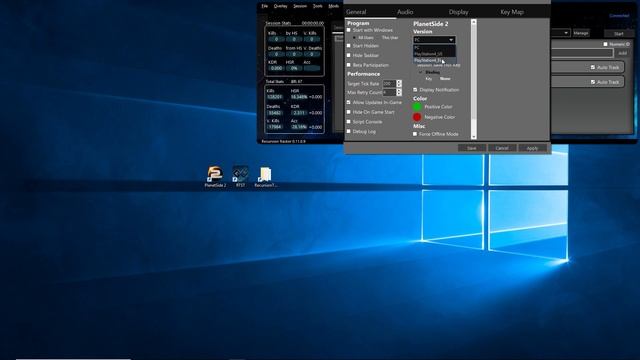Viewport: 640px width, 360px height.
Task: Pick the red Negative Color swatch
Action: pyautogui.click(x=417, y=117)
